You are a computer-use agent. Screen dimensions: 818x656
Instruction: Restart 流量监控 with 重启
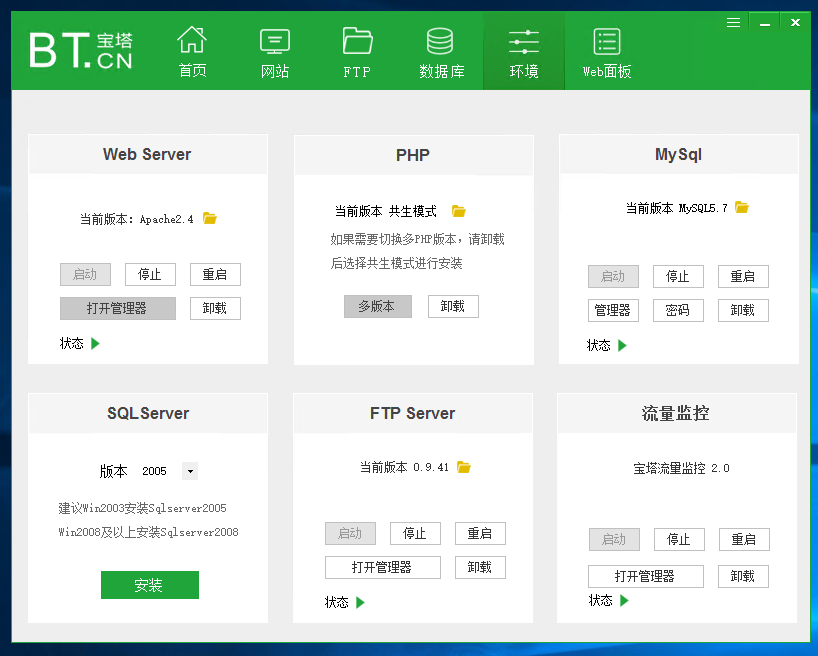[x=744, y=540]
